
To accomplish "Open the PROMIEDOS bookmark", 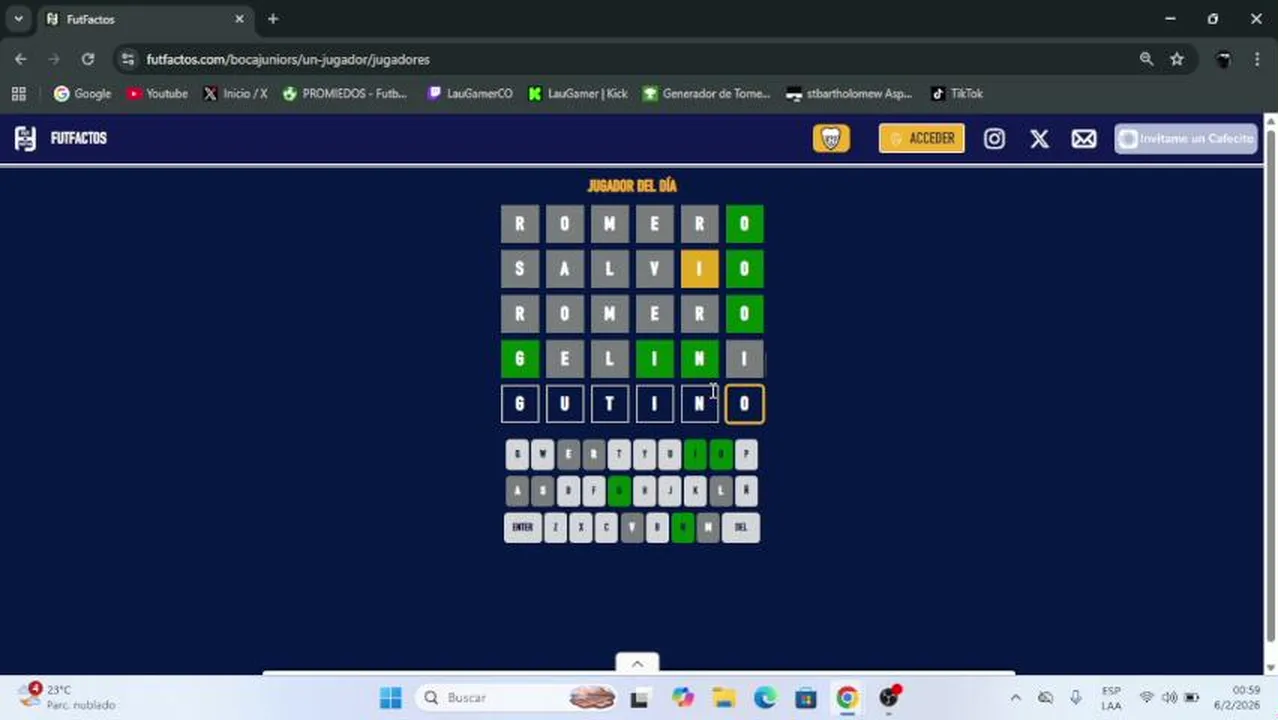I will [345, 93].
